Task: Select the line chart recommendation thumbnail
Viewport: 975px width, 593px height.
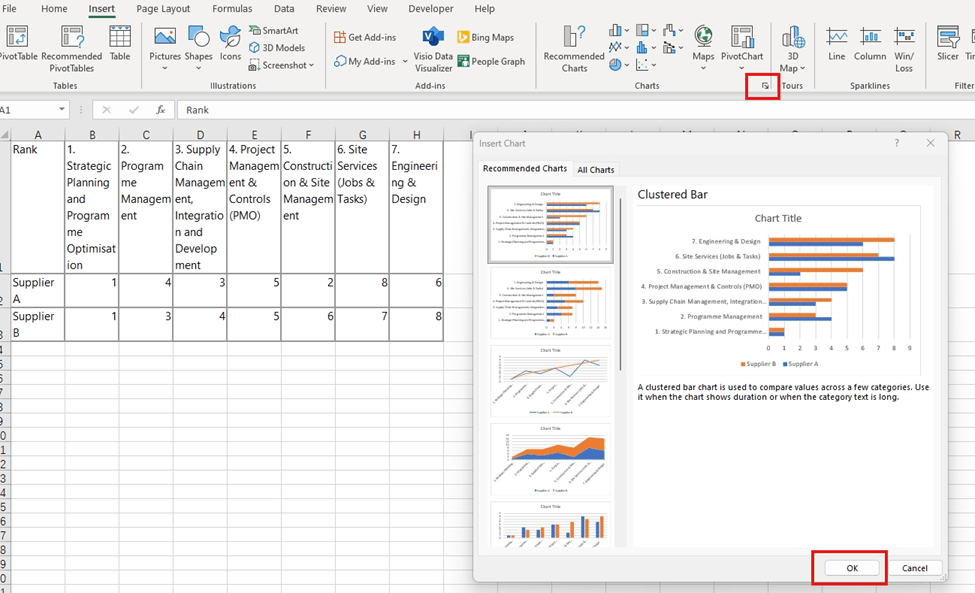Action: (551, 378)
